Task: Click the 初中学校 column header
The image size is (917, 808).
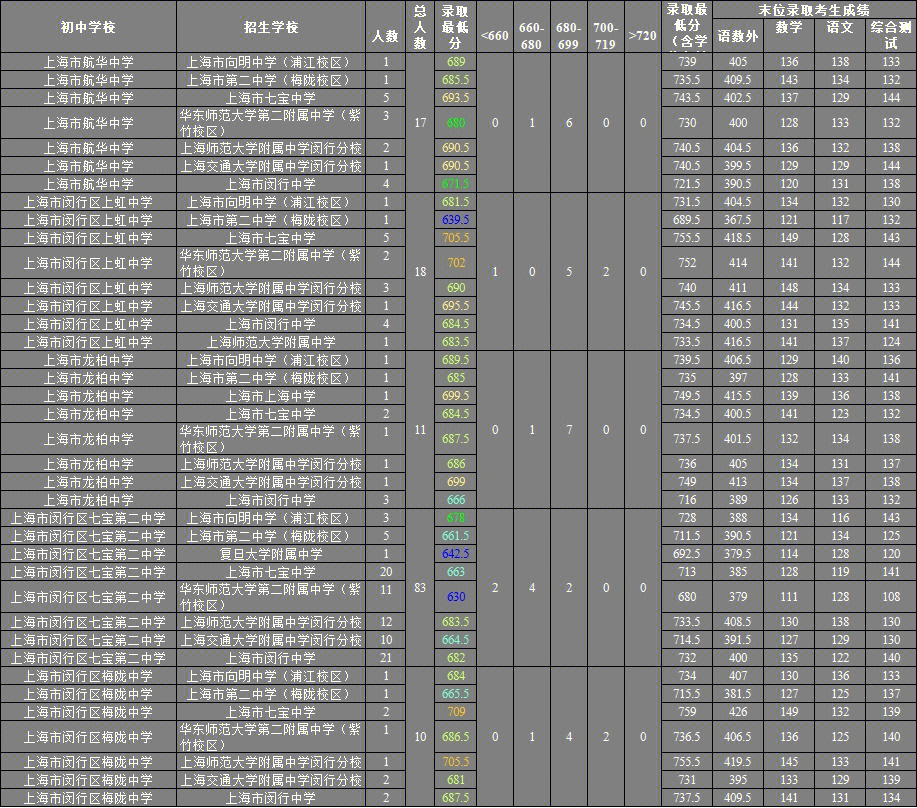Action: pyautogui.click(x=88, y=27)
